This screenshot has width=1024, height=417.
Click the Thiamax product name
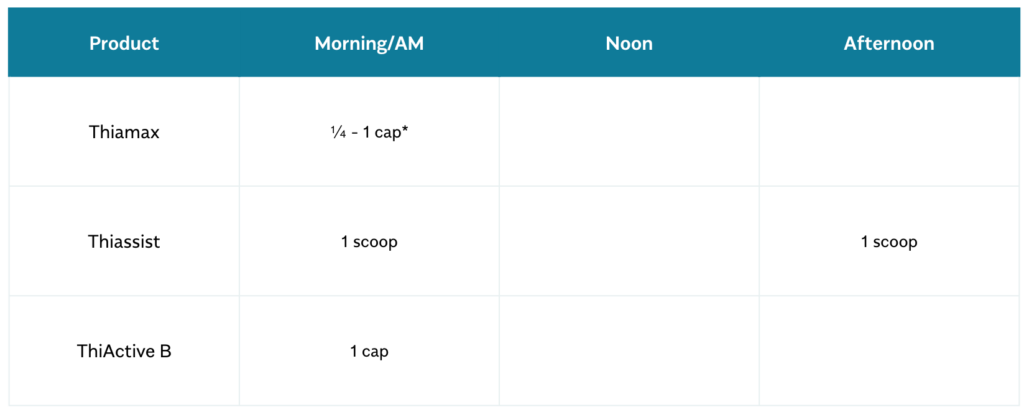click(x=124, y=132)
